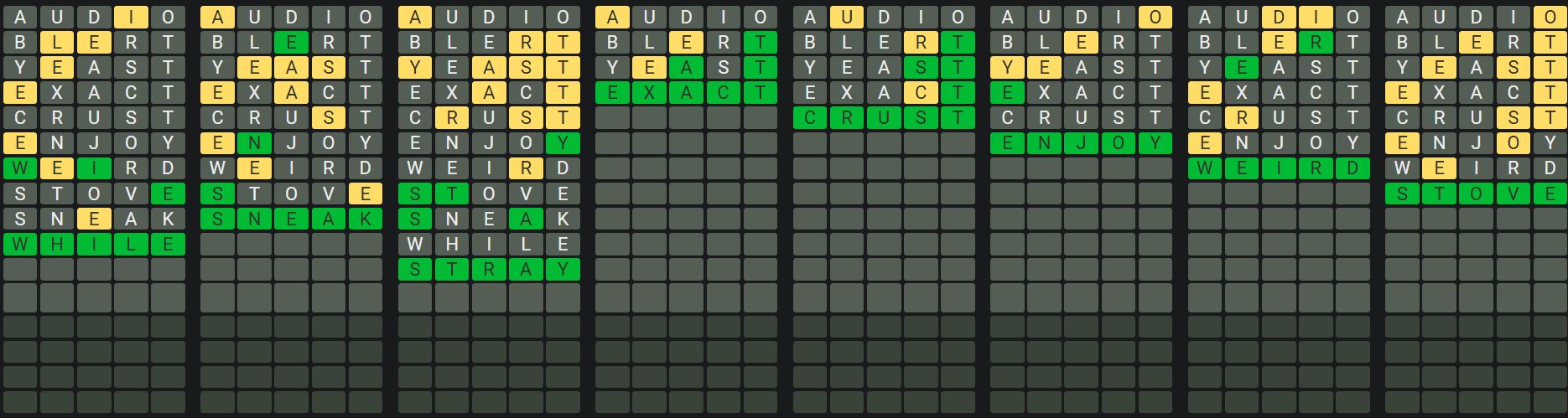Click green H in the solved WHILE row
This screenshot has height=418, width=1568.
57,245
